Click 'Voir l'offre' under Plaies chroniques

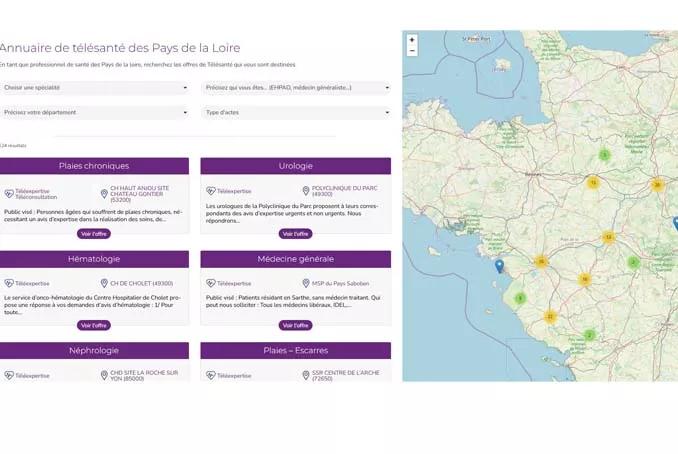point(94,233)
